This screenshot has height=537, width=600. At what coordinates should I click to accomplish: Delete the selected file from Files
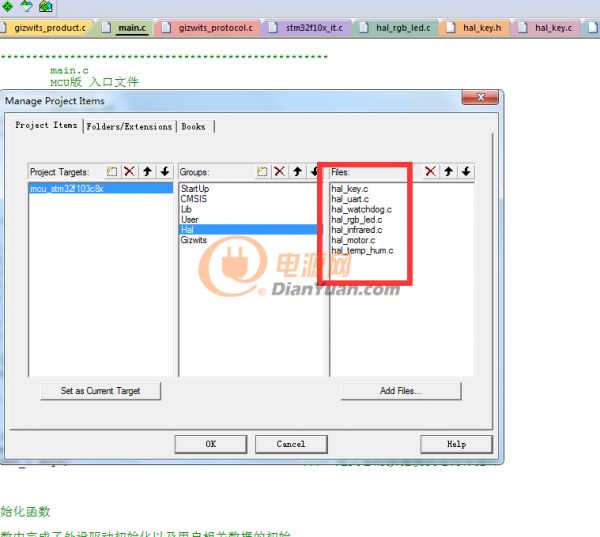click(430, 171)
